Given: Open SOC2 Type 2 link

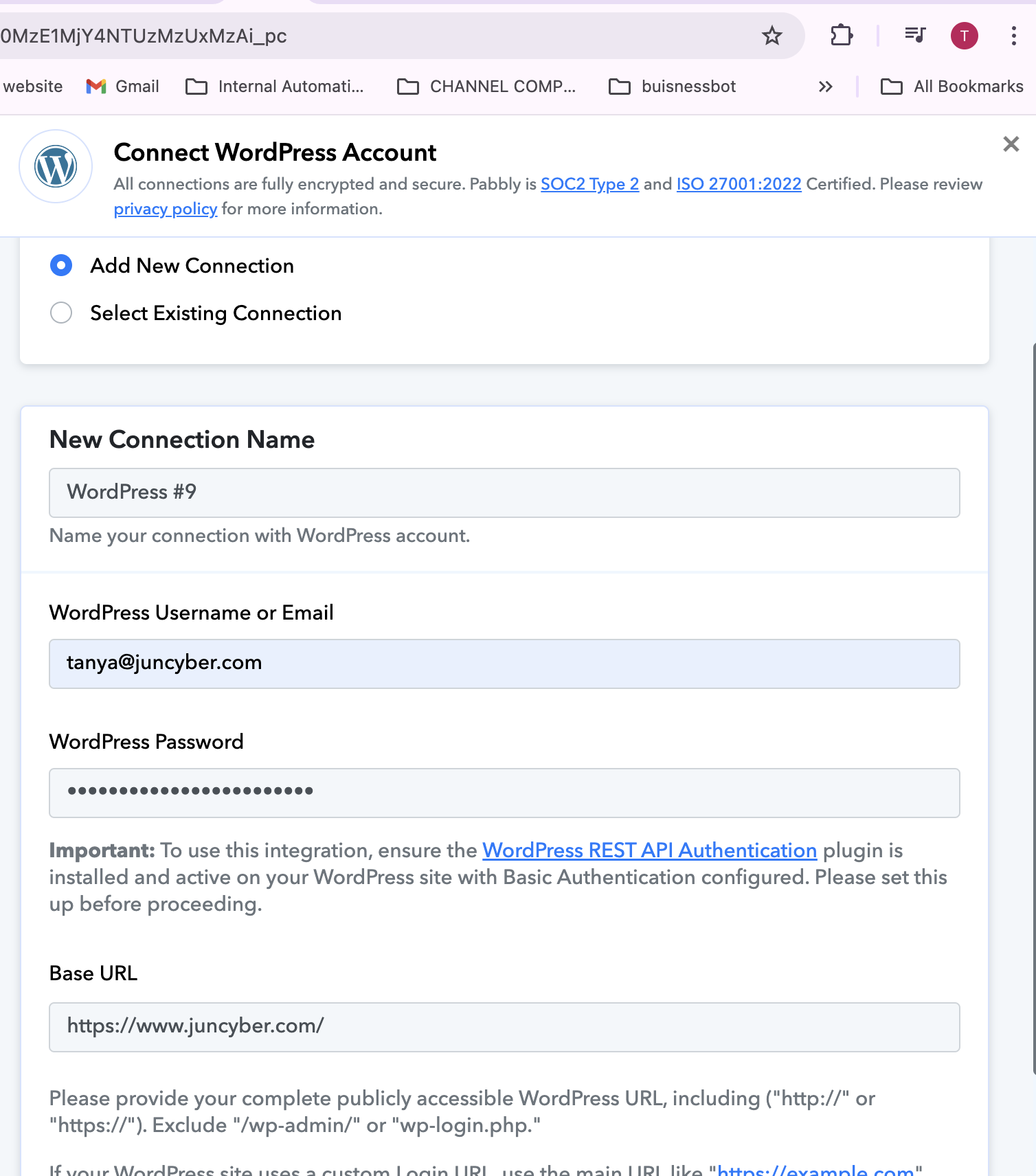Looking at the screenshot, I should (x=589, y=184).
